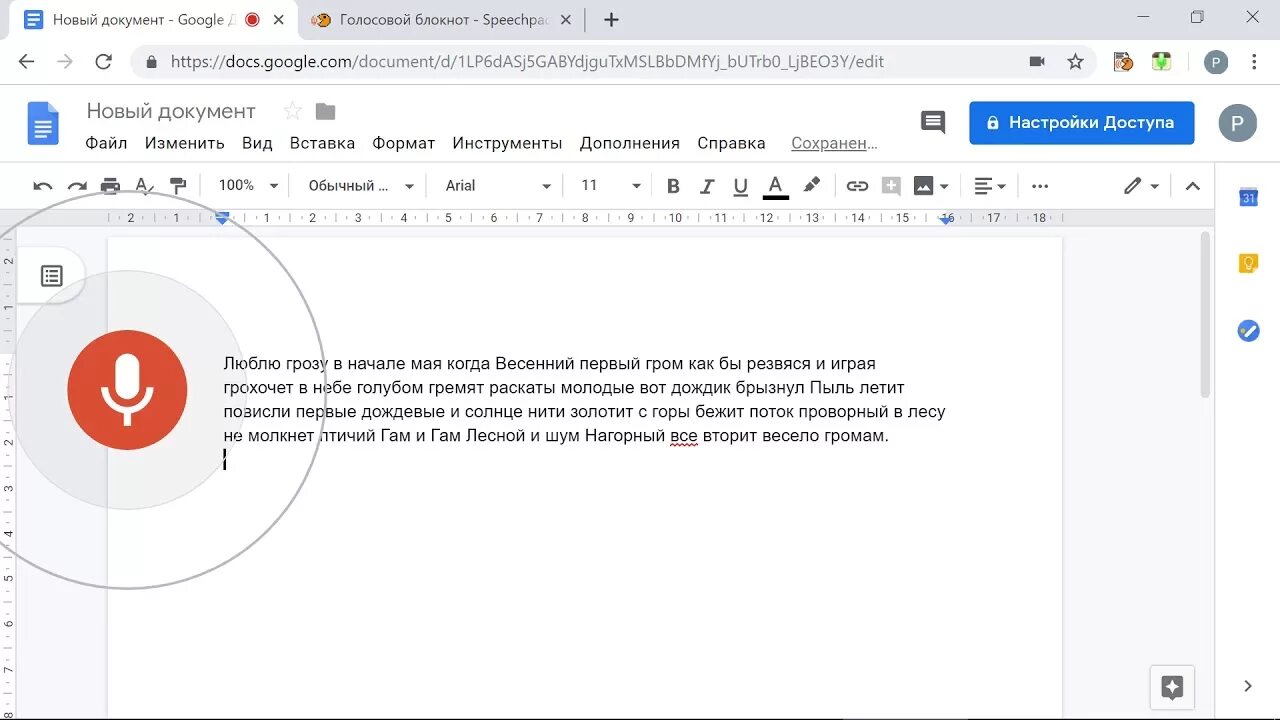Click the red microphone voice input button

pos(127,390)
